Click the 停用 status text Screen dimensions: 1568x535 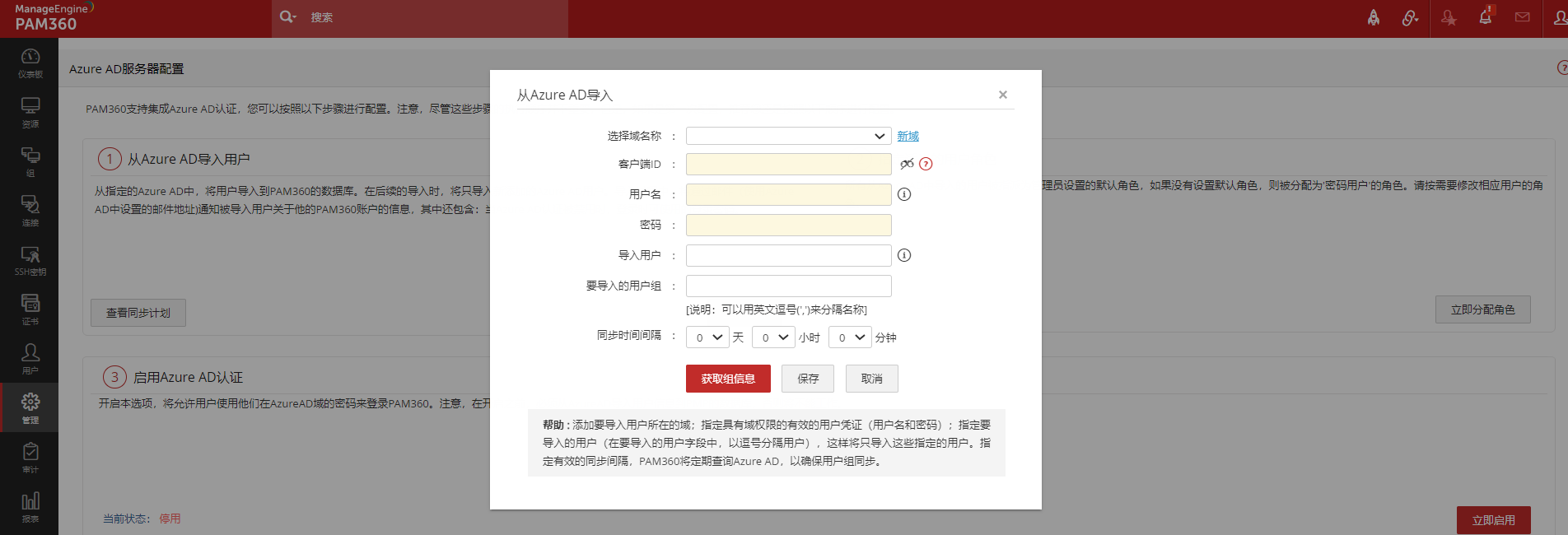[x=170, y=519]
